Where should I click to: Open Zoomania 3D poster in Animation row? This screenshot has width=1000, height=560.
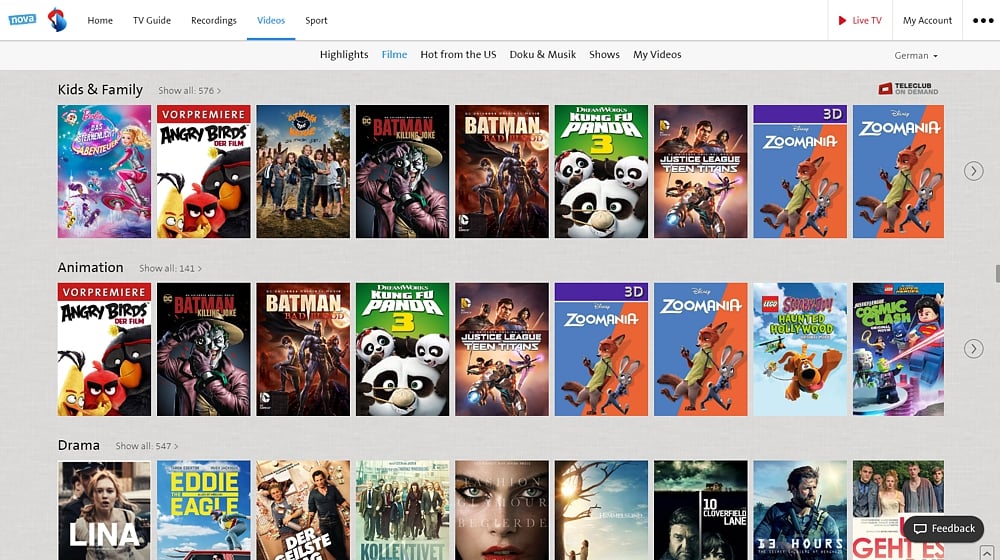[601, 350]
